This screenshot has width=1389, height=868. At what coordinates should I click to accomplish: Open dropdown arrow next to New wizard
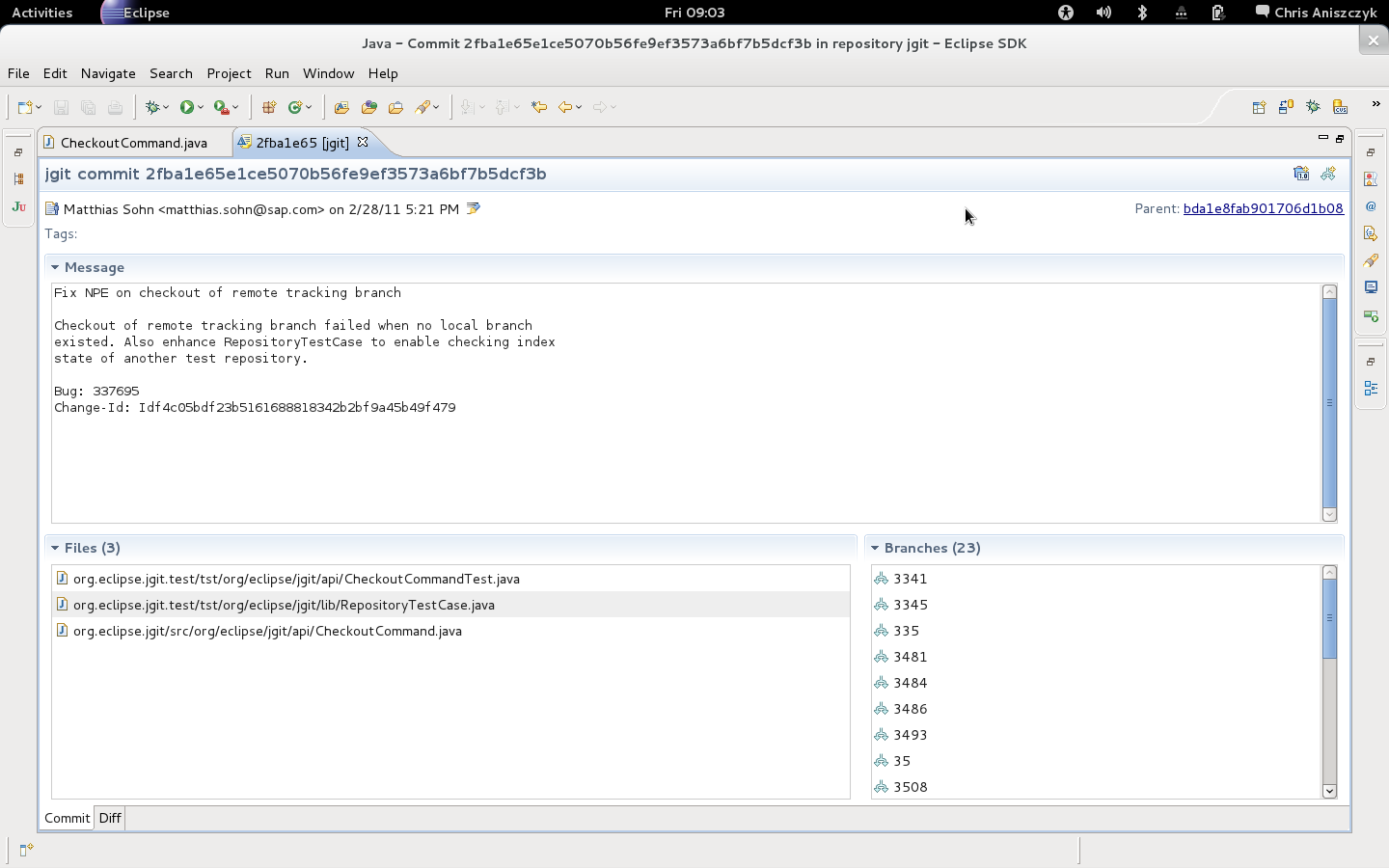[x=39, y=108]
